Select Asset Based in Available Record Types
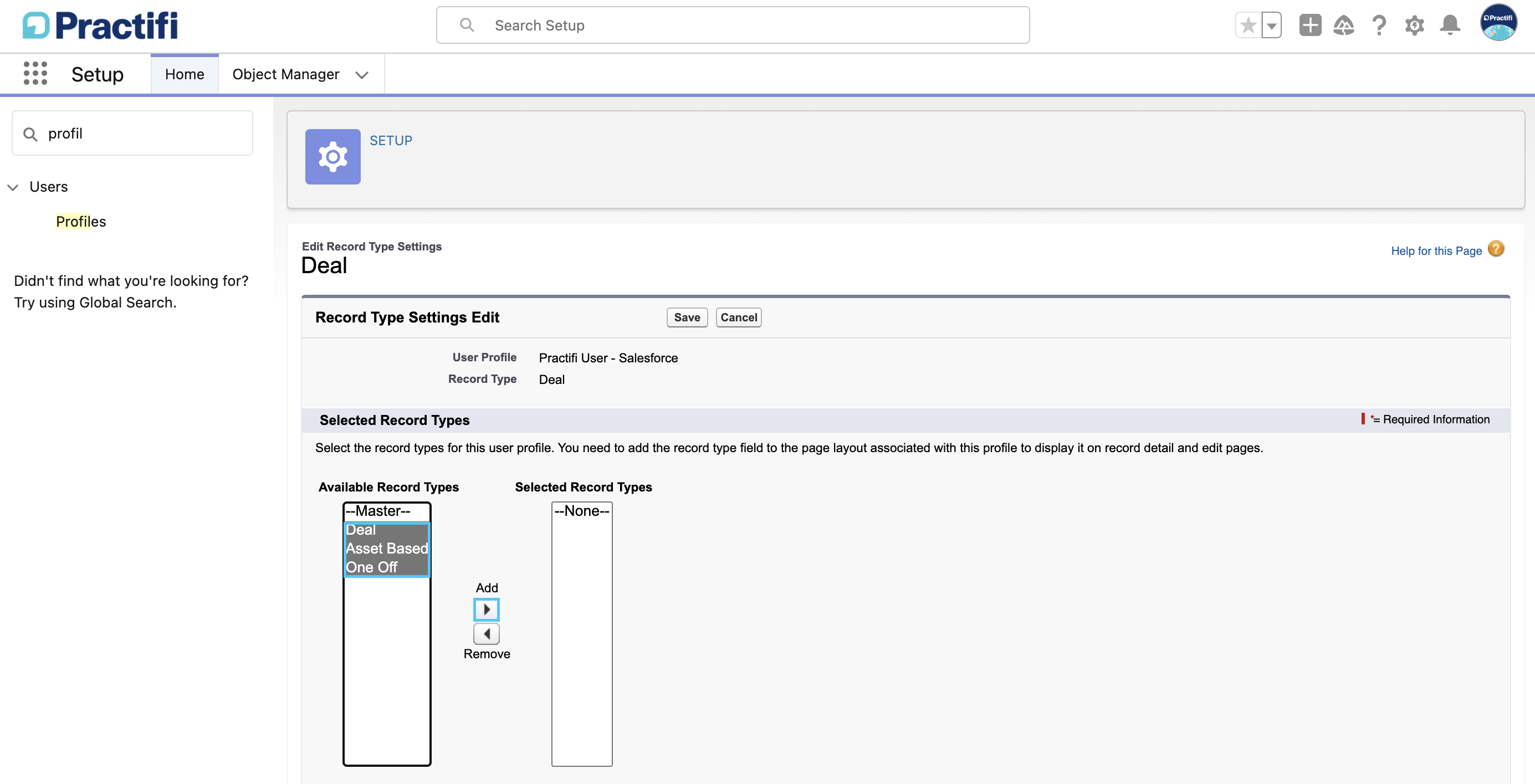This screenshot has width=1535, height=784. click(387, 549)
